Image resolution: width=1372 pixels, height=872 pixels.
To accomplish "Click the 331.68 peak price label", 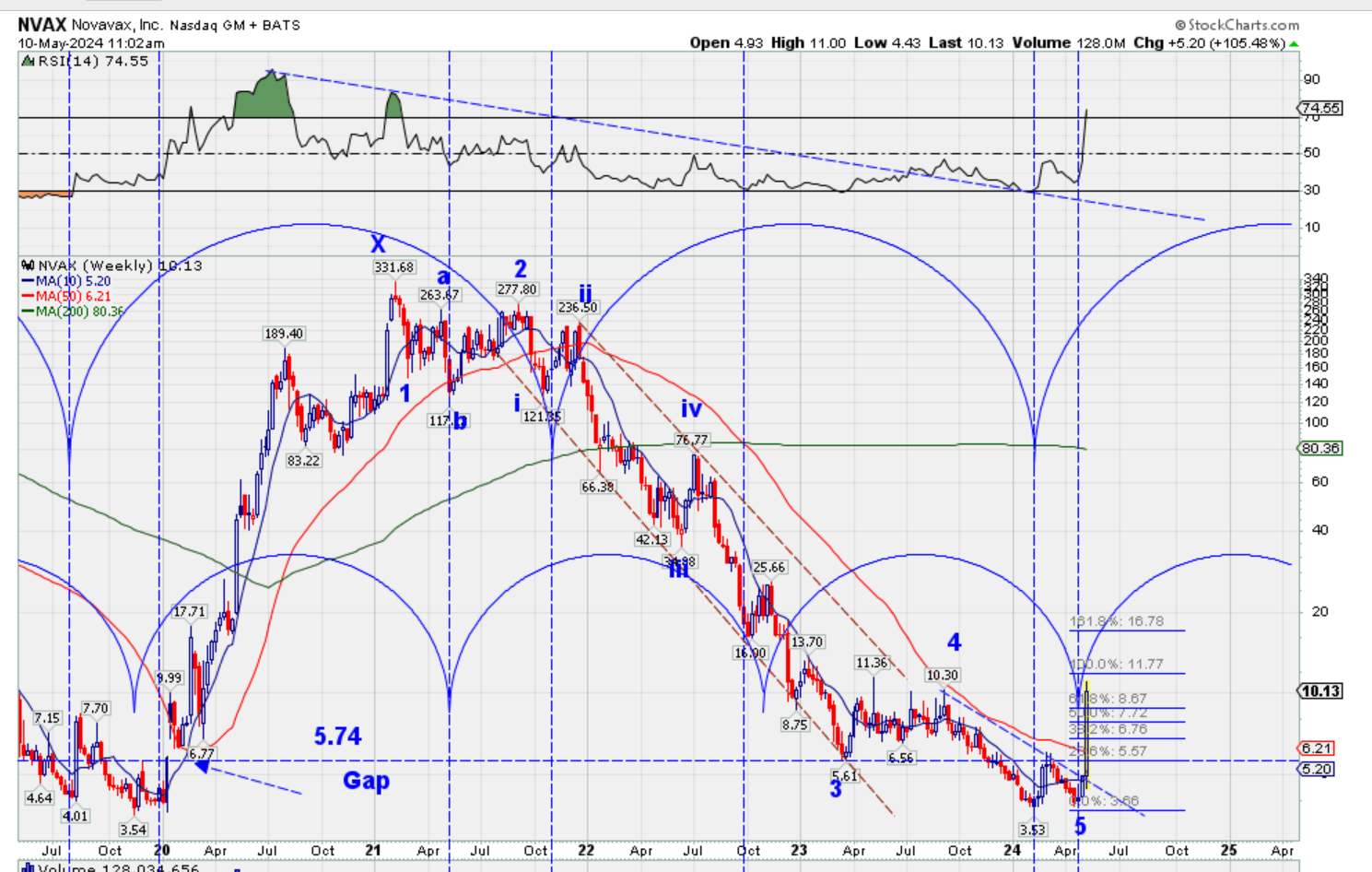I will 394,267.
